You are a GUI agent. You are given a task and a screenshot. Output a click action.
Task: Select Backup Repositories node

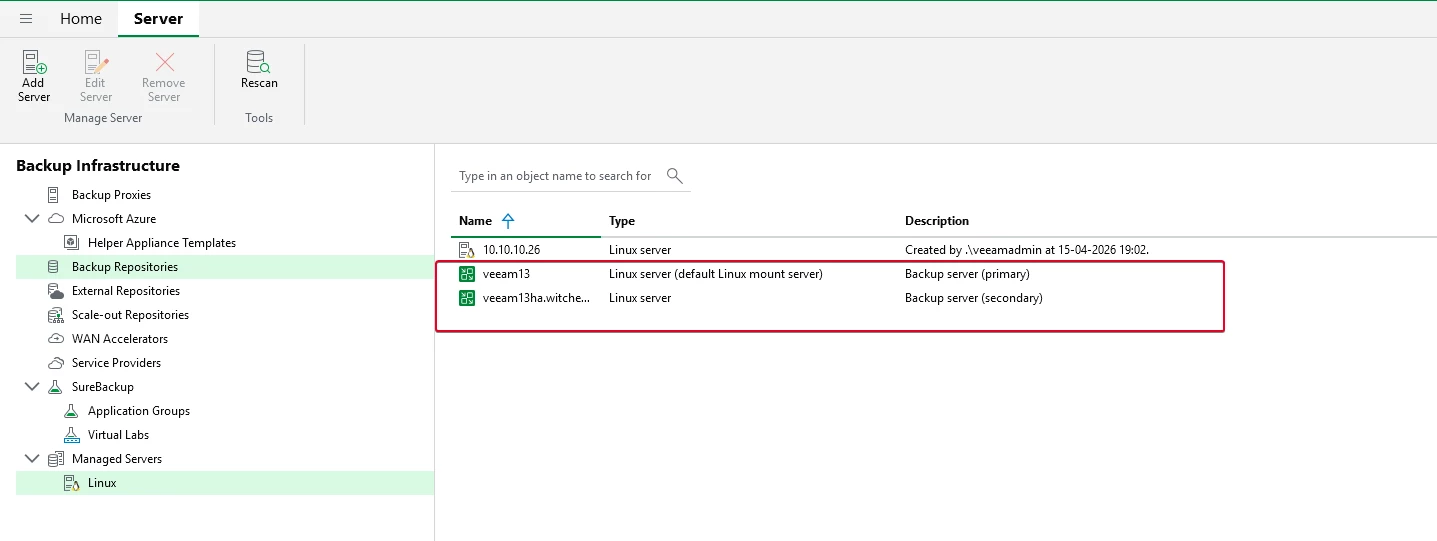coord(125,267)
